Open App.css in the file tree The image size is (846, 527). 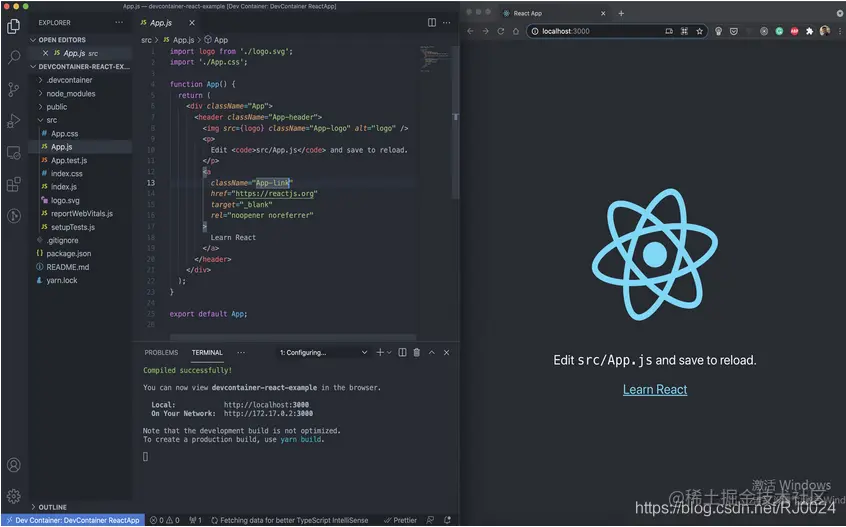[64, 133]
